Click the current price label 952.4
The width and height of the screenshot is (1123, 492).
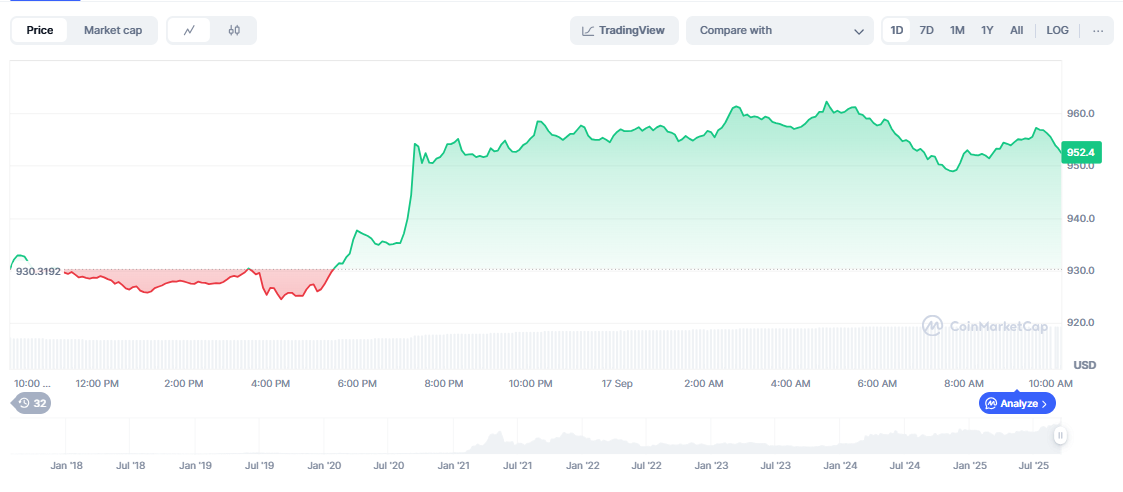pos(1082,152)
